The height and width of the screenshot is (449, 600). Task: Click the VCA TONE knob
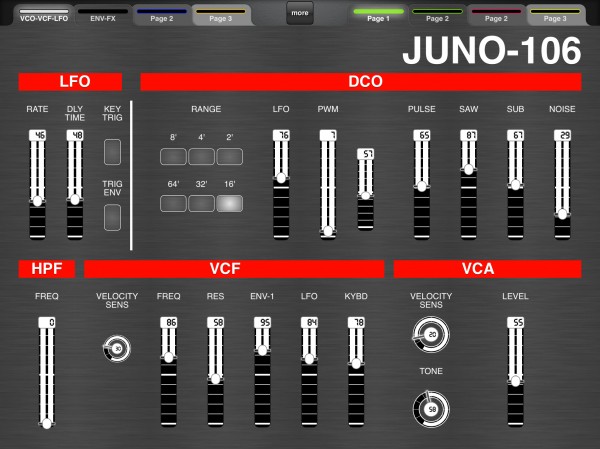(431, 409)
